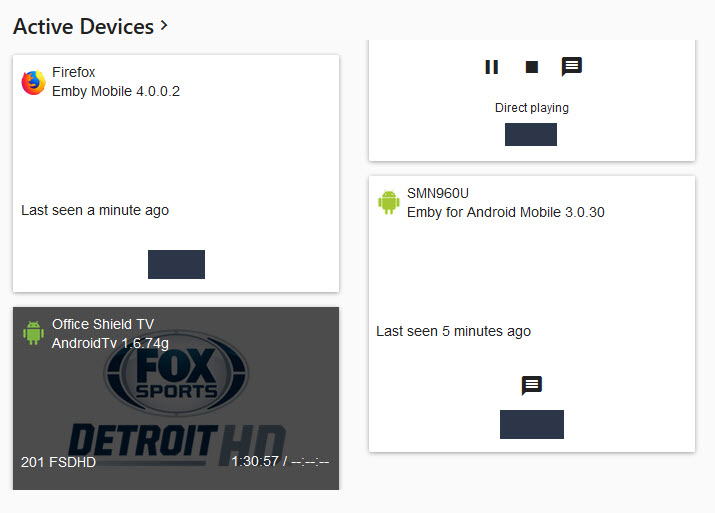Stop playback on the direct playing device

532,67
